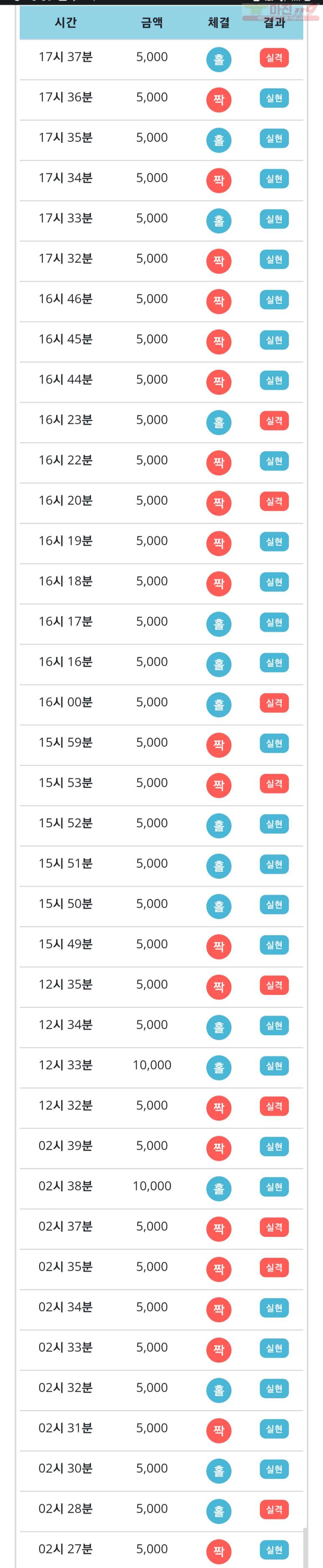Click the gray scrollbar thumb at bottom right
Image resolution: width=323 pixels, height=1568 pixels.
click(306, 1548)
